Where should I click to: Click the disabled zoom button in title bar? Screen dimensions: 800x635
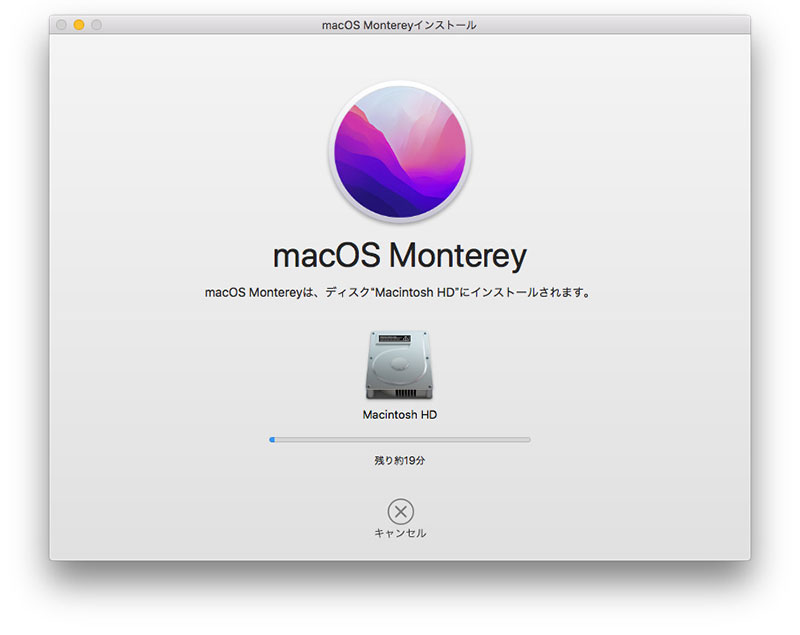(x=96, y=25)
